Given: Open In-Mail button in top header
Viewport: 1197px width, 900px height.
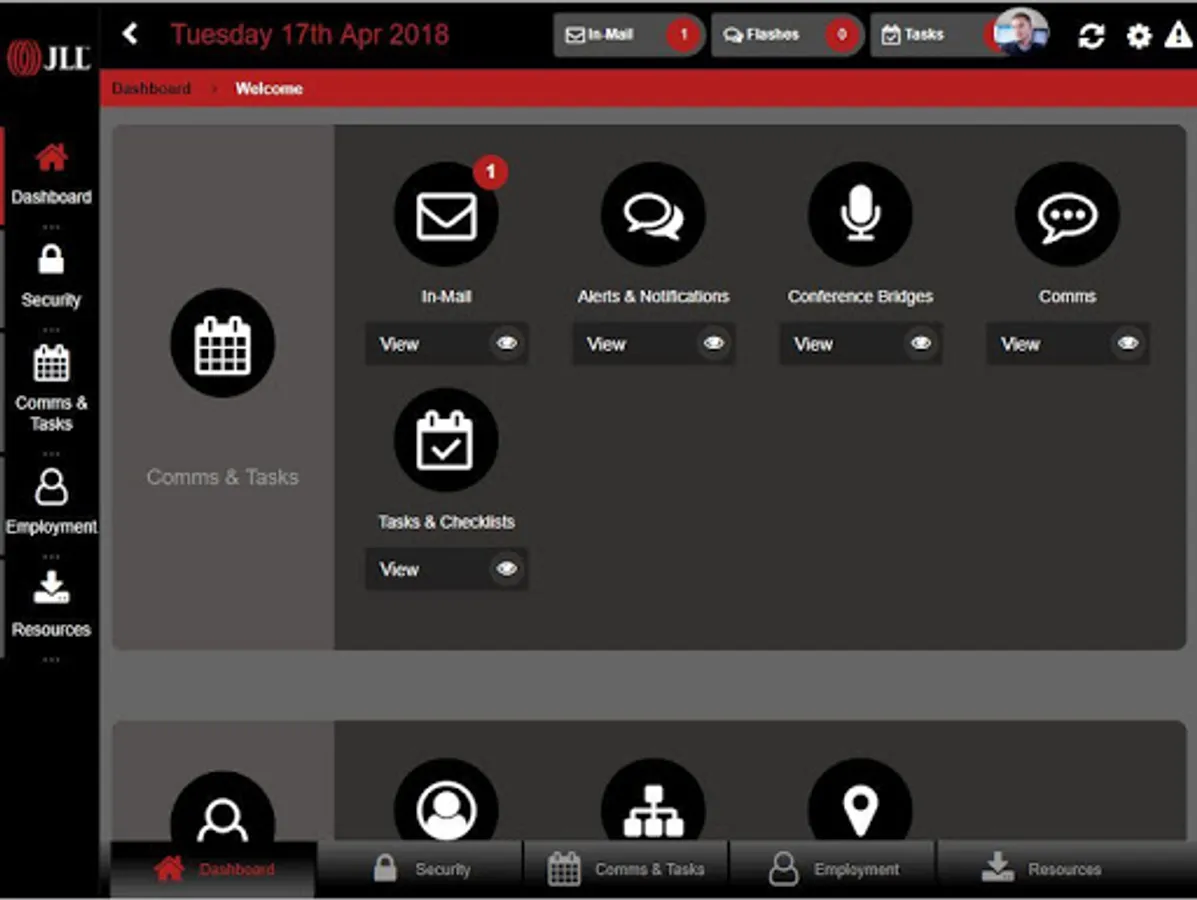Looking at the screenshot, I should click(x=628, y=34).
